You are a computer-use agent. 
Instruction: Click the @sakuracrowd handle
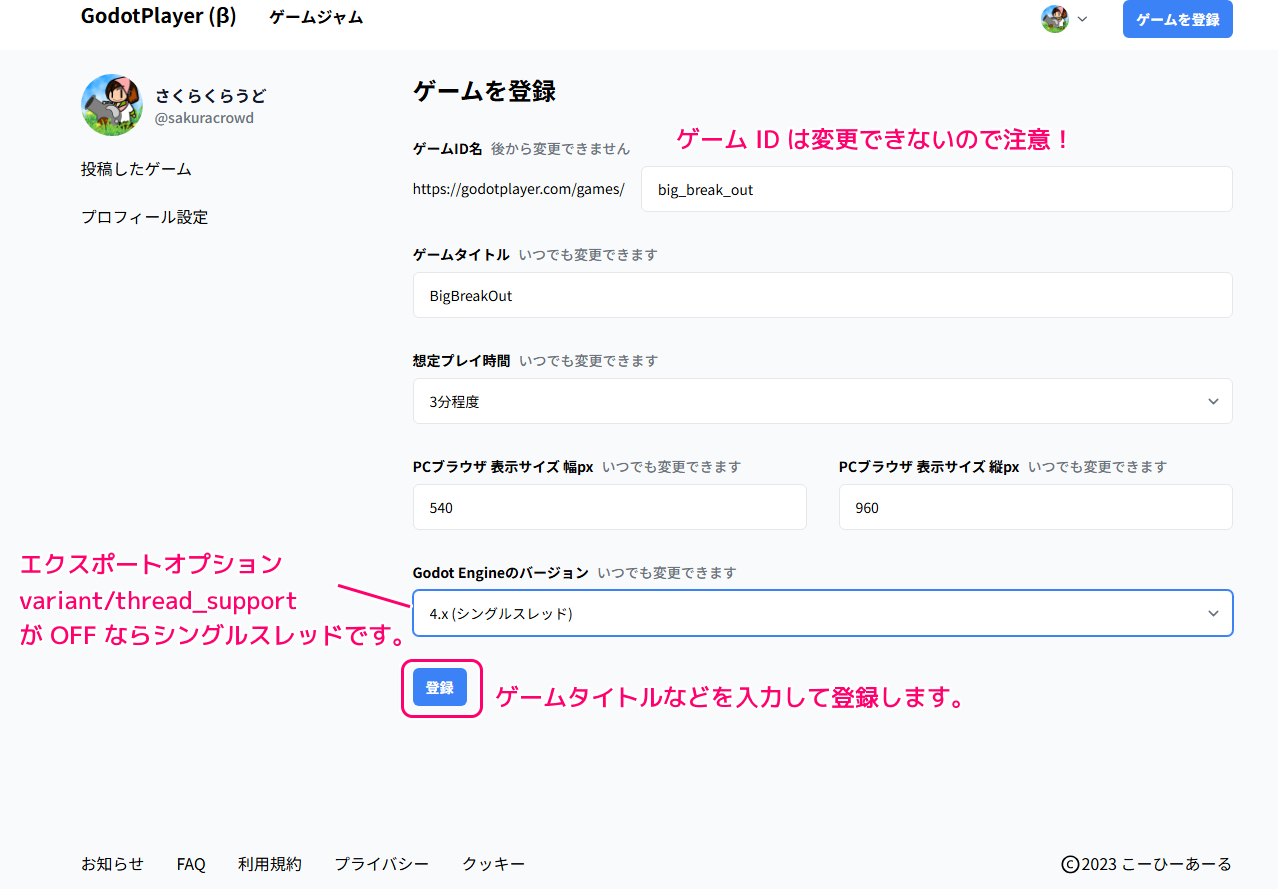[204, 118]
